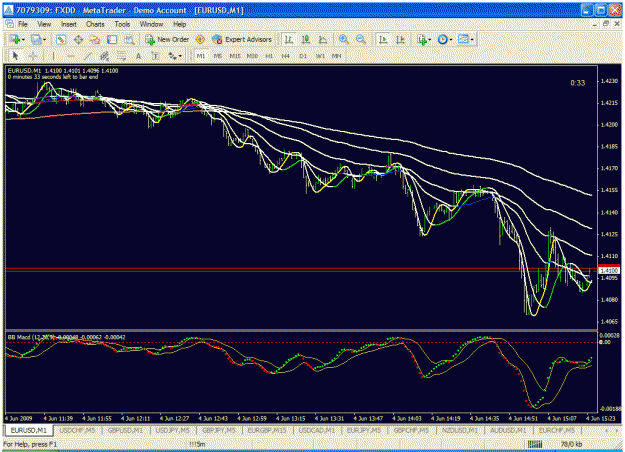The height and width of the screenshot is (452, 625).
Task: Open the Templates dropdown
Action: coord(466,39)
